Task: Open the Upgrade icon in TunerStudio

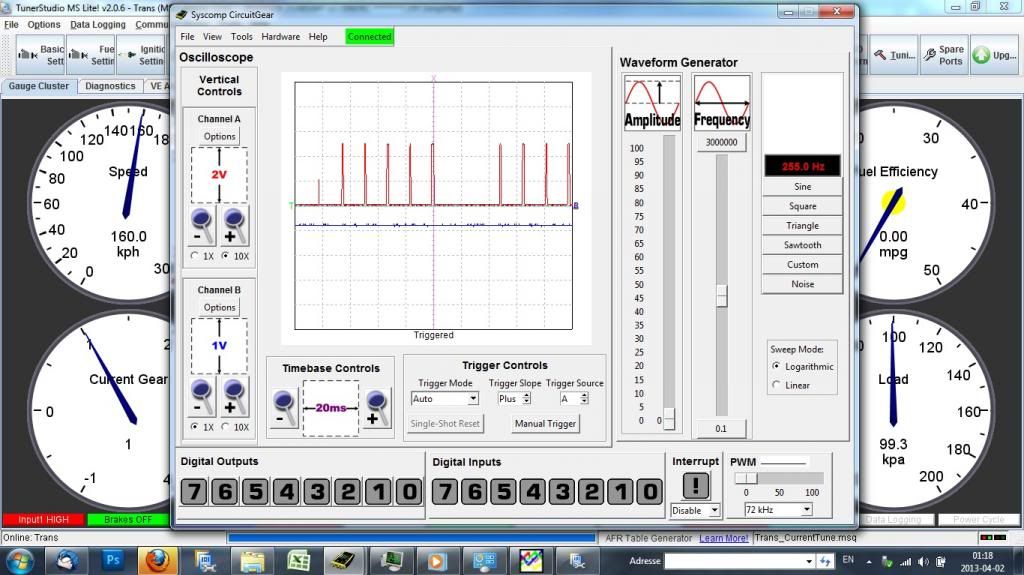Action: click(993, 56)
